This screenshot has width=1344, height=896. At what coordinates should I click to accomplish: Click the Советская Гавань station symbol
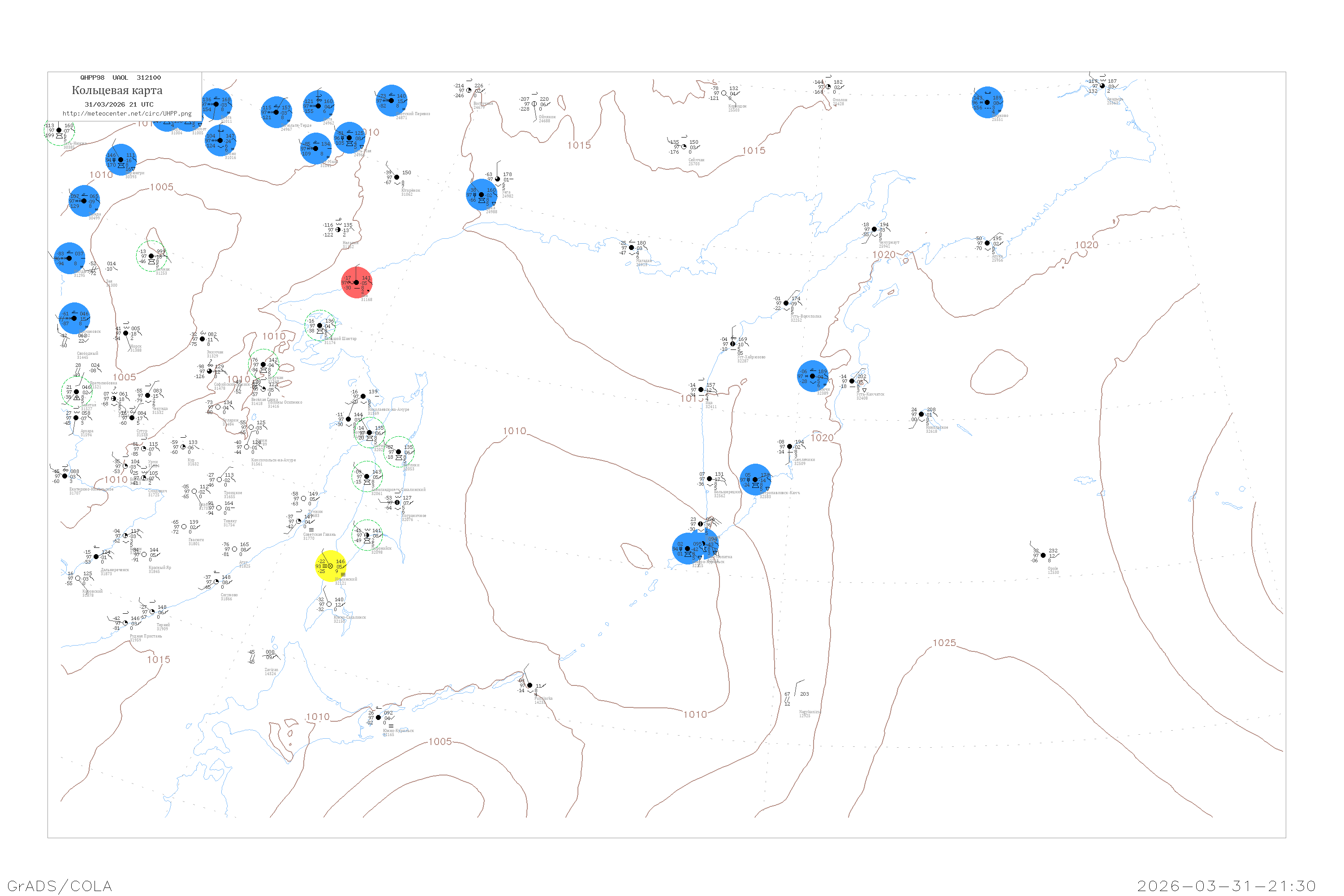[299, 521]
